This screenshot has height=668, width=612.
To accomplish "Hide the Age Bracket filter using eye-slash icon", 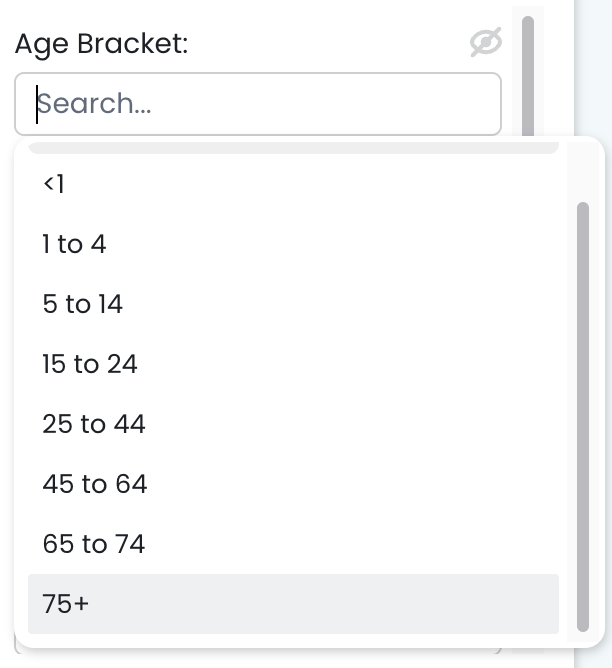I will [x=485, y=43].
